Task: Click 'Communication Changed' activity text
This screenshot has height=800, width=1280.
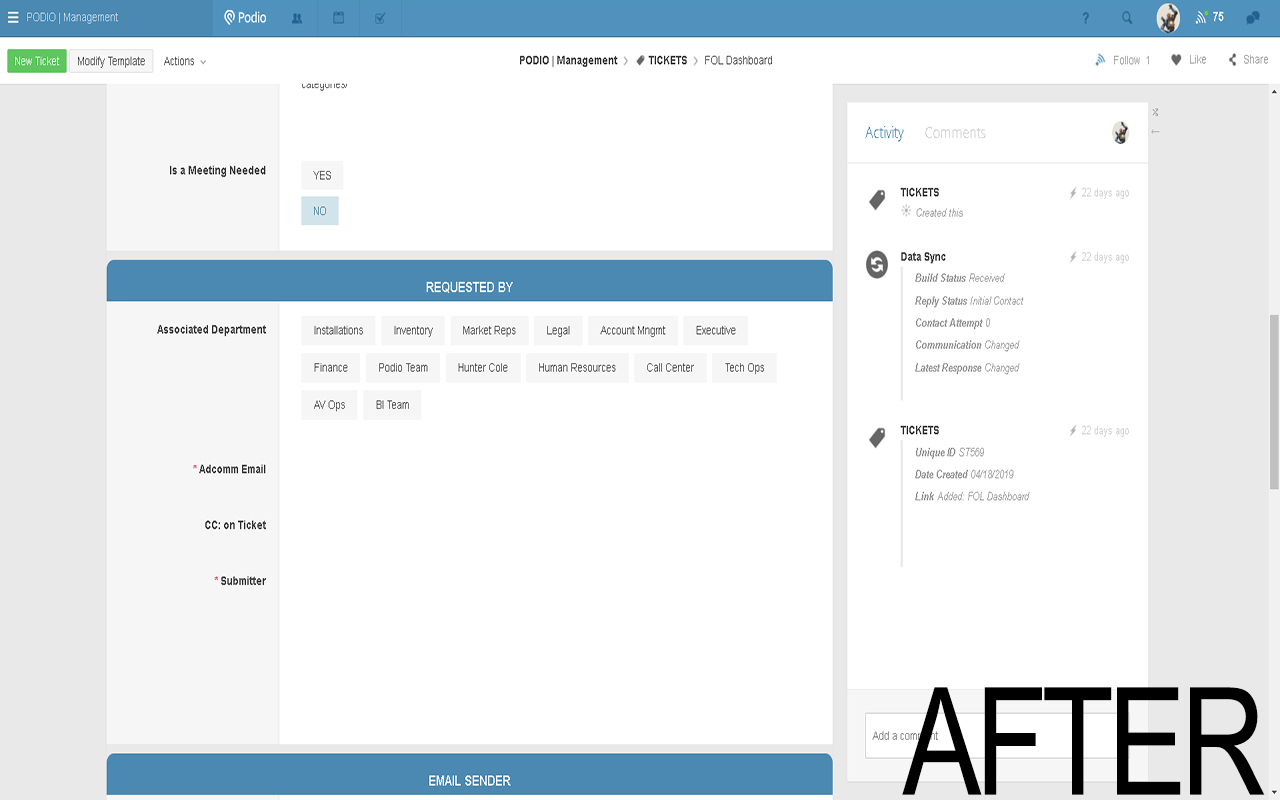Action: [967, 345]
